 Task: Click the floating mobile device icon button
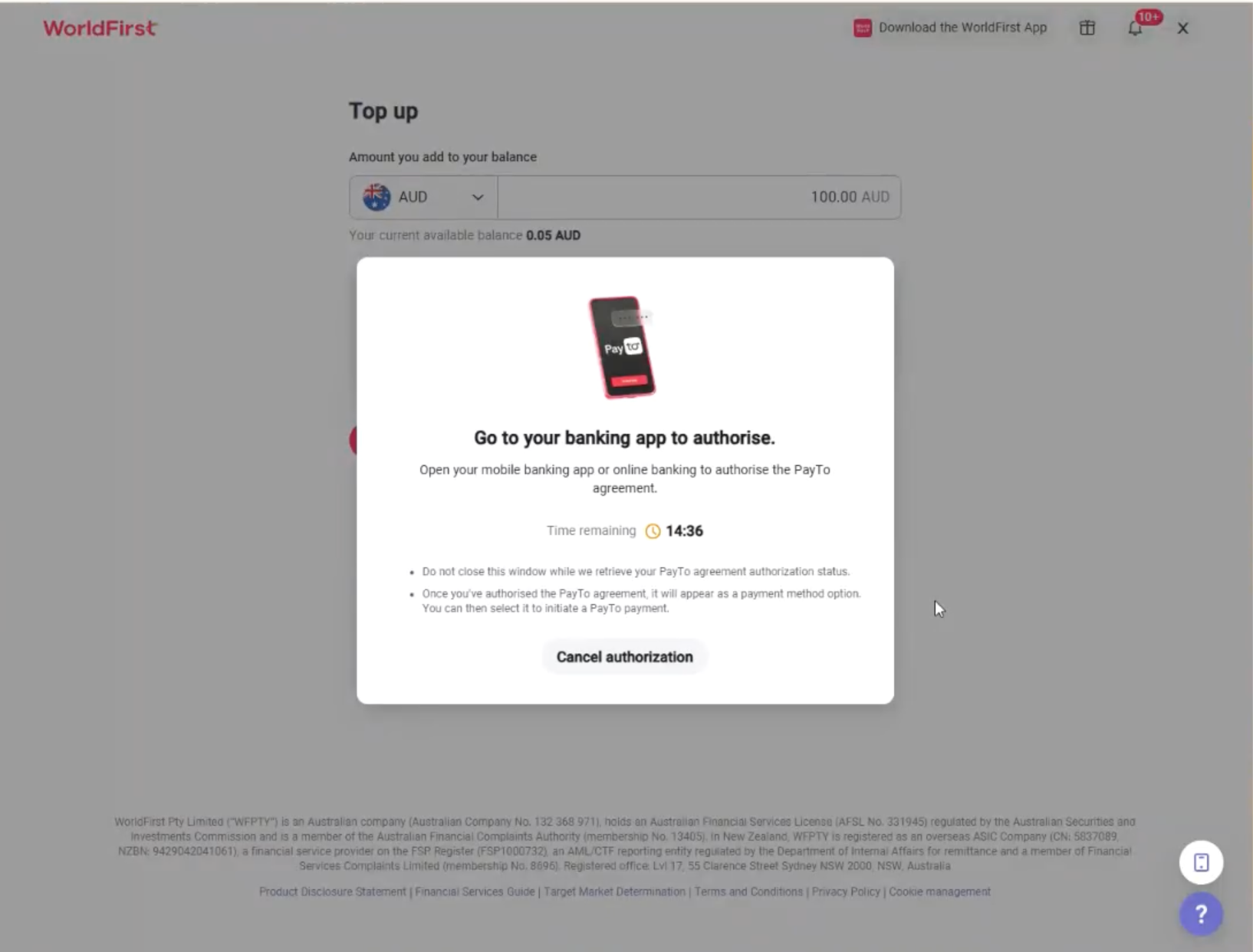[1201, 862]
